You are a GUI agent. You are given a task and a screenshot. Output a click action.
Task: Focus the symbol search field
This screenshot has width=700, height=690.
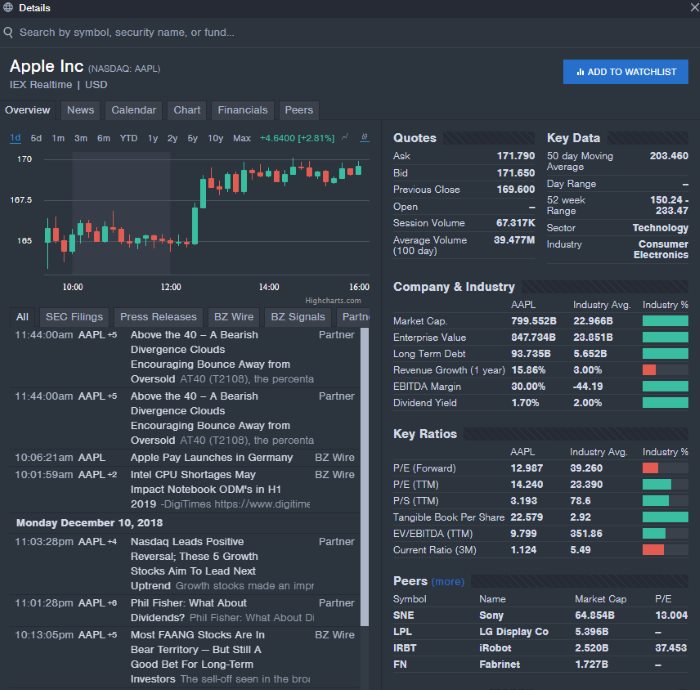point(350,32)
